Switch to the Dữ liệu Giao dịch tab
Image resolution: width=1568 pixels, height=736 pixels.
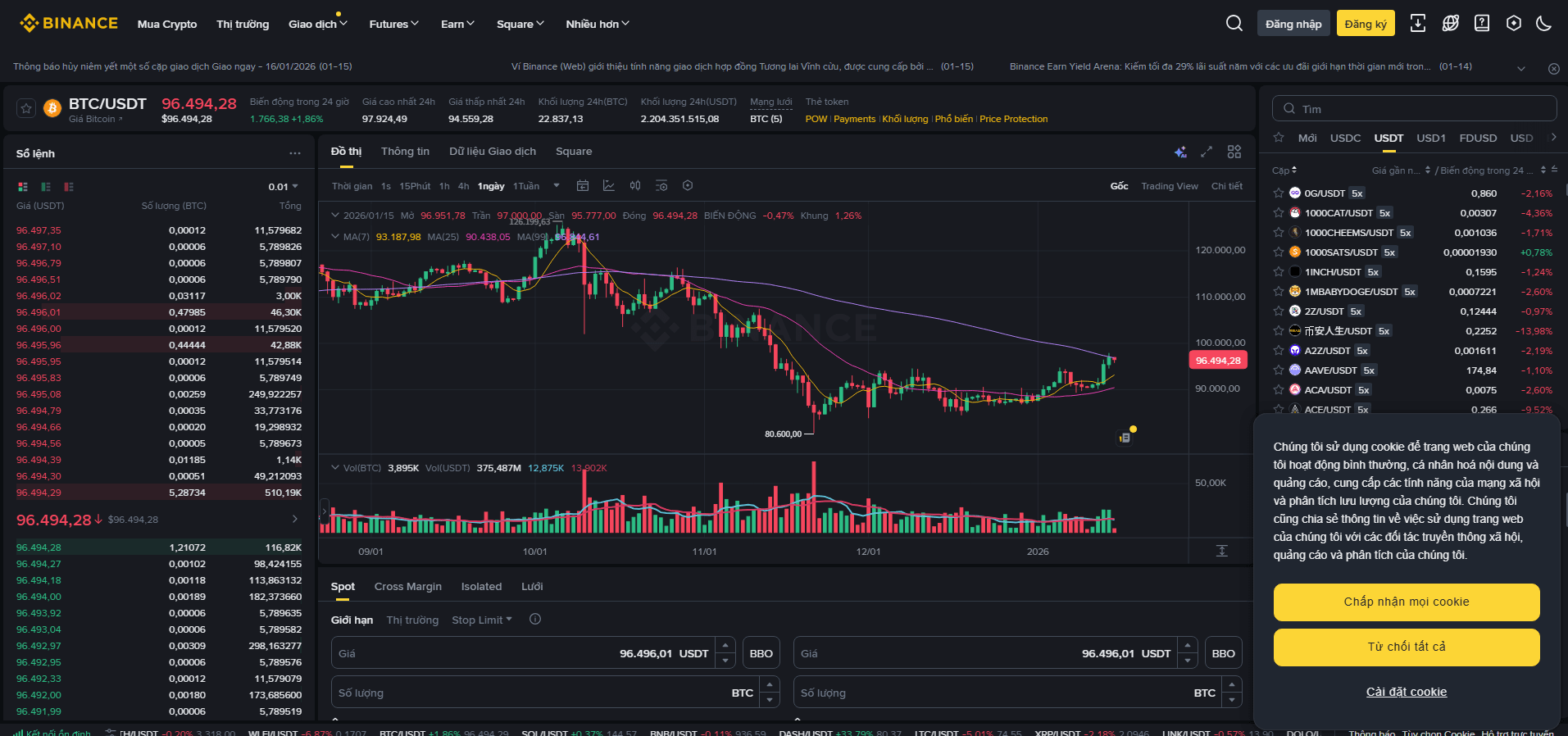pyautogui.click(x=493, y=152)
